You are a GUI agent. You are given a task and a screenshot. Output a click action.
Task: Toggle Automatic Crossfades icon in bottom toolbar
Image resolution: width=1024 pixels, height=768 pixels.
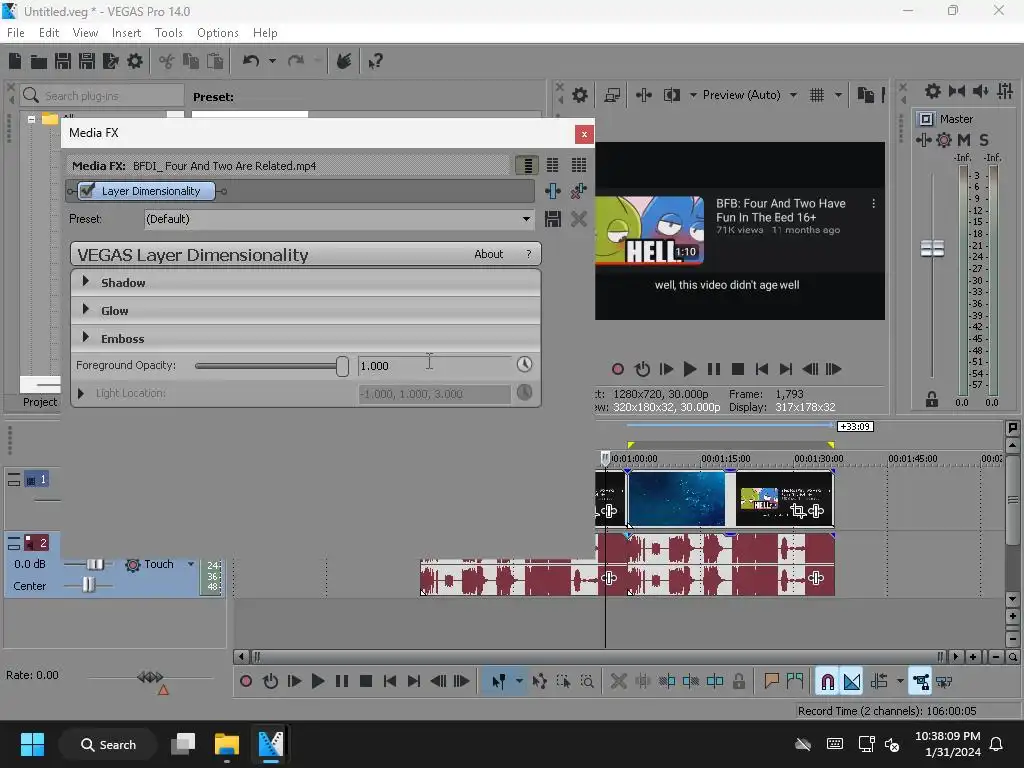point(852,682)
